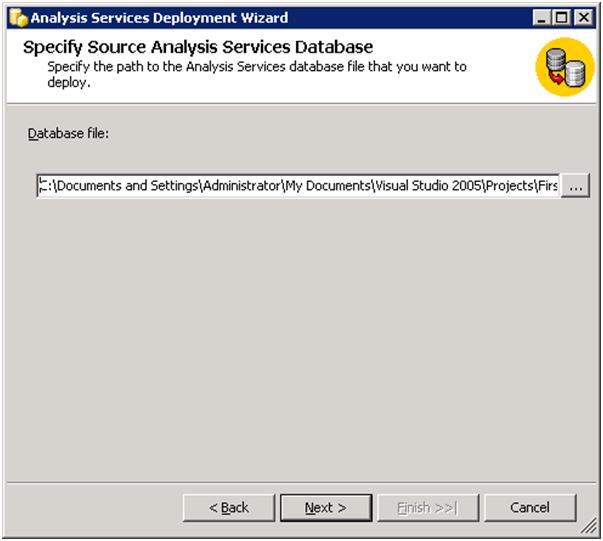Click the 'Specify the path' description text
This screenshot has width=603, height=541.
[x=257, y=75]
